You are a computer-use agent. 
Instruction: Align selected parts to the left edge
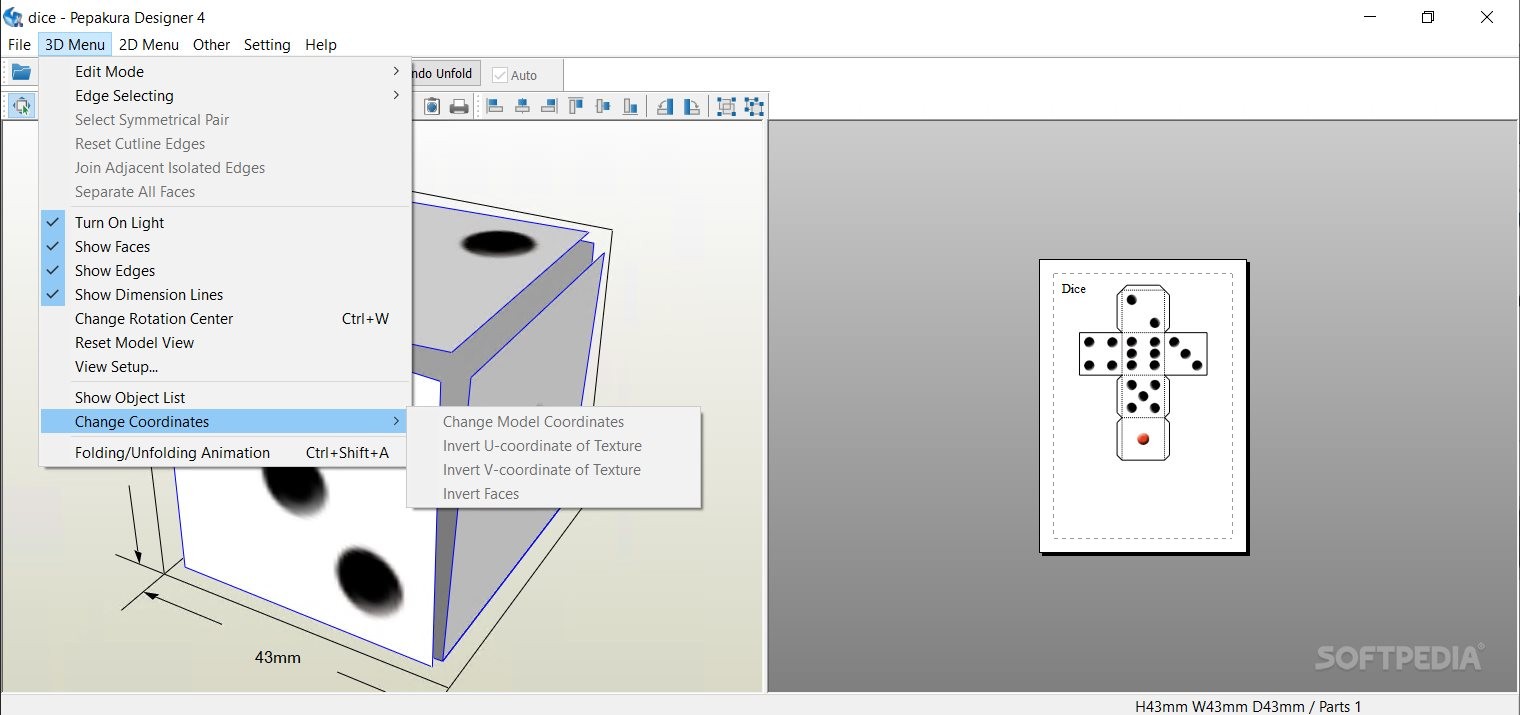(495, 106)
